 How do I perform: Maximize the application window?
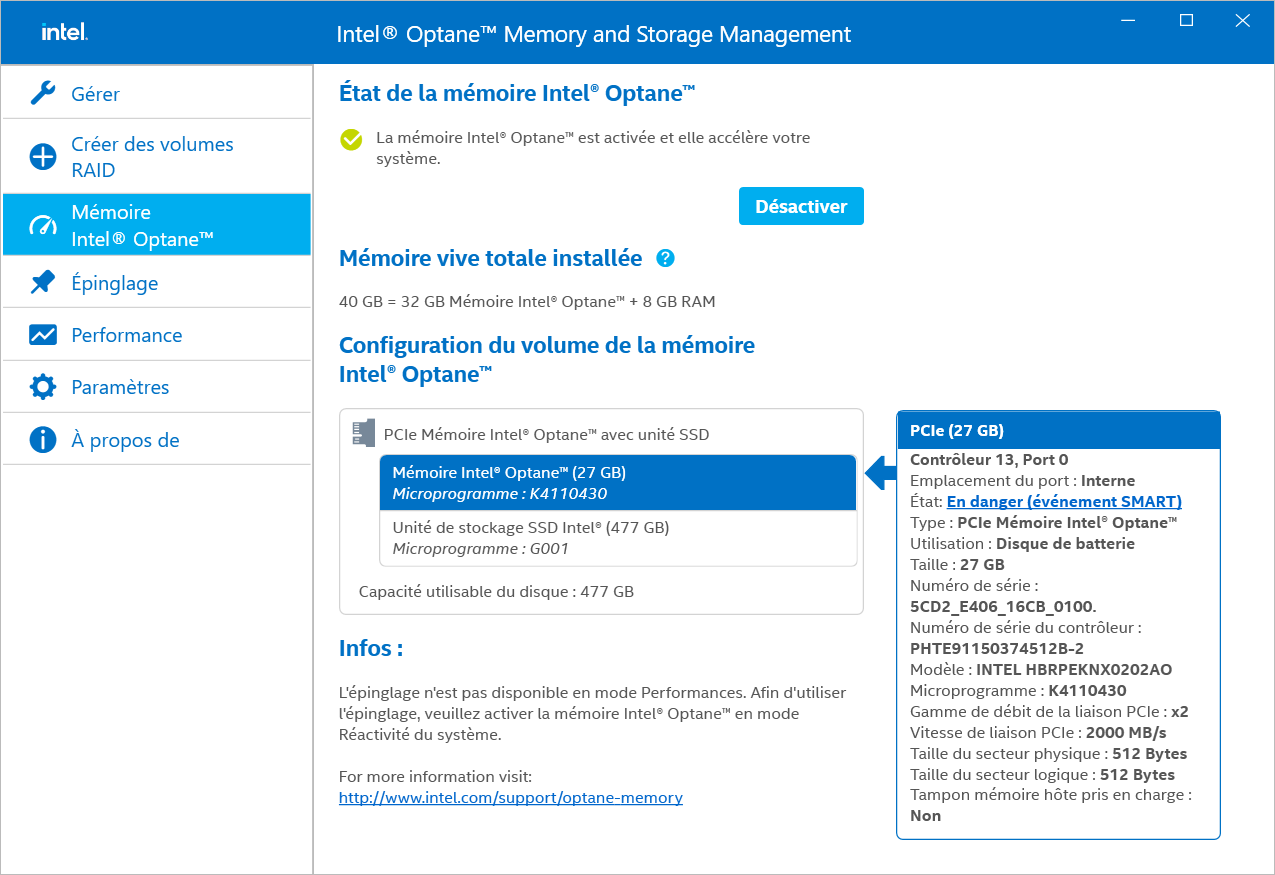(x=1186, y=20)
